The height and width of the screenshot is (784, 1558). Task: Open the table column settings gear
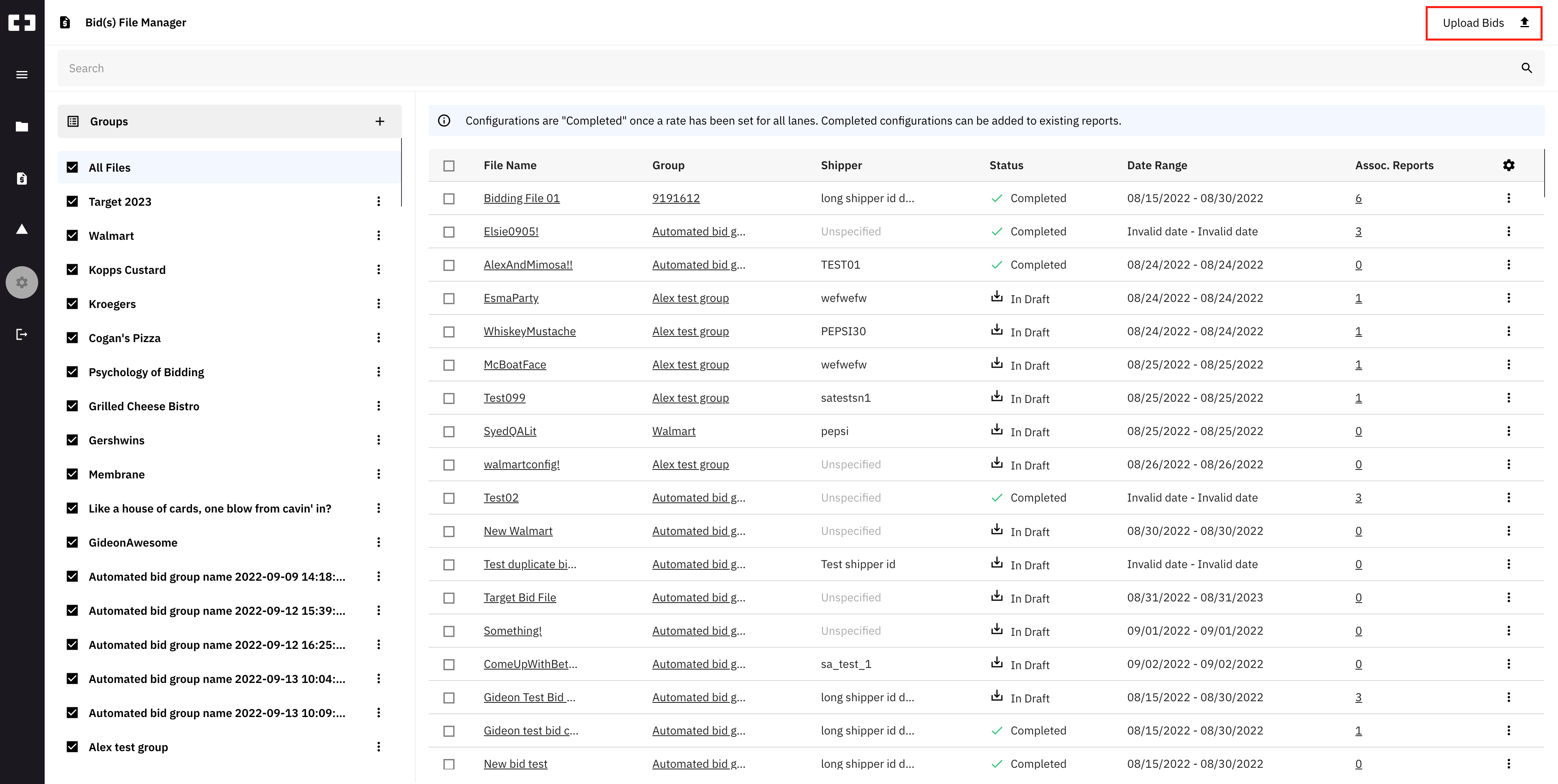(1510, 165)
